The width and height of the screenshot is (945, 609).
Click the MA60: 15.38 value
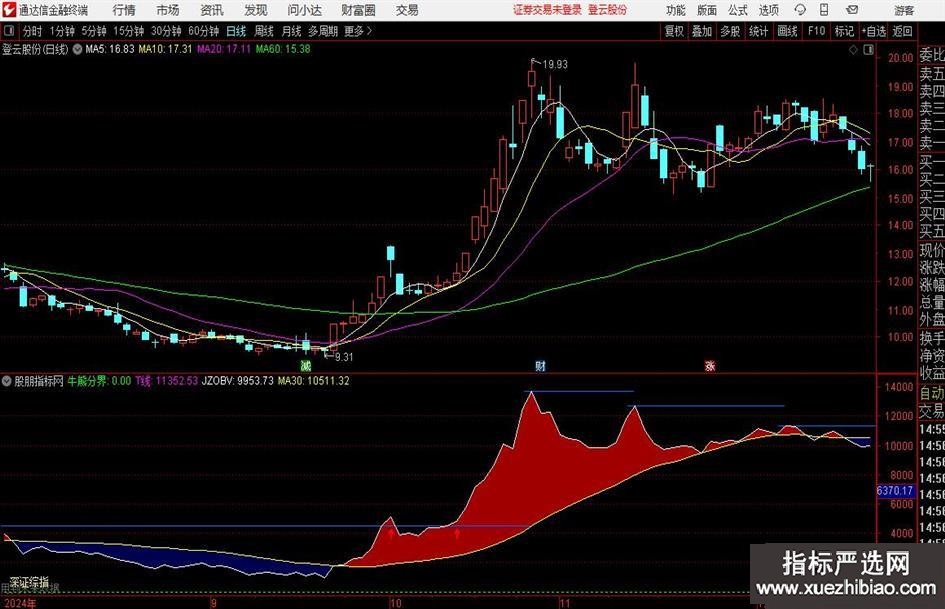point(283,49)
